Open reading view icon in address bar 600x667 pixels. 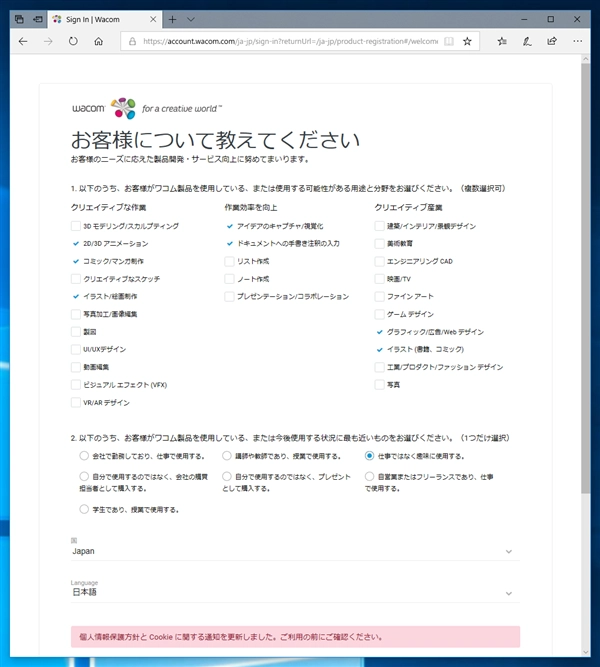coord(449,41)
